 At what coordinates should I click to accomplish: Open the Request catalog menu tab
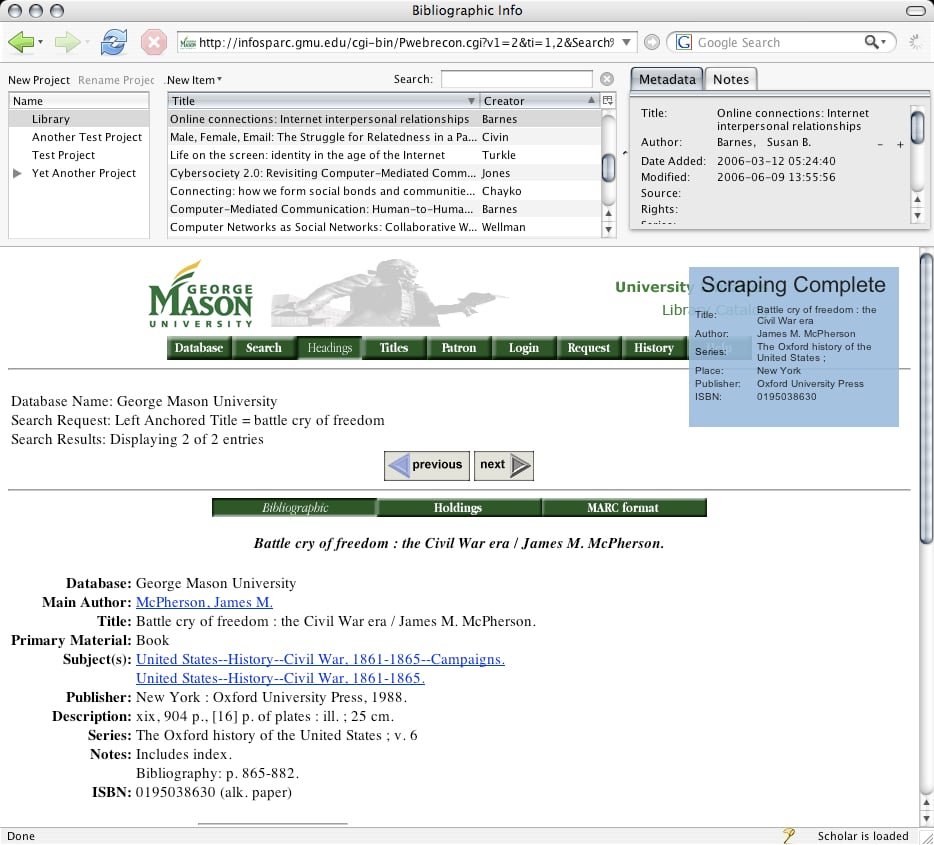589,348
